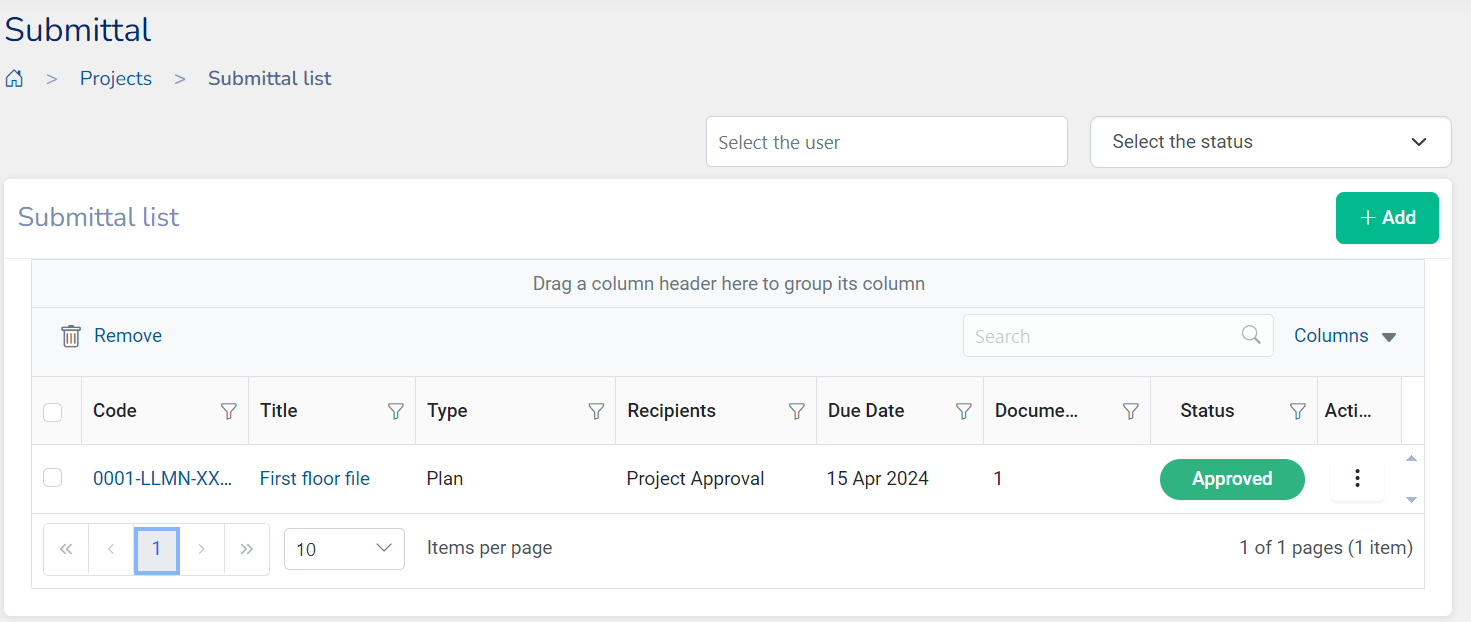
Task: Toggle the select-all checkbox in header
Action: pos(53,412)
